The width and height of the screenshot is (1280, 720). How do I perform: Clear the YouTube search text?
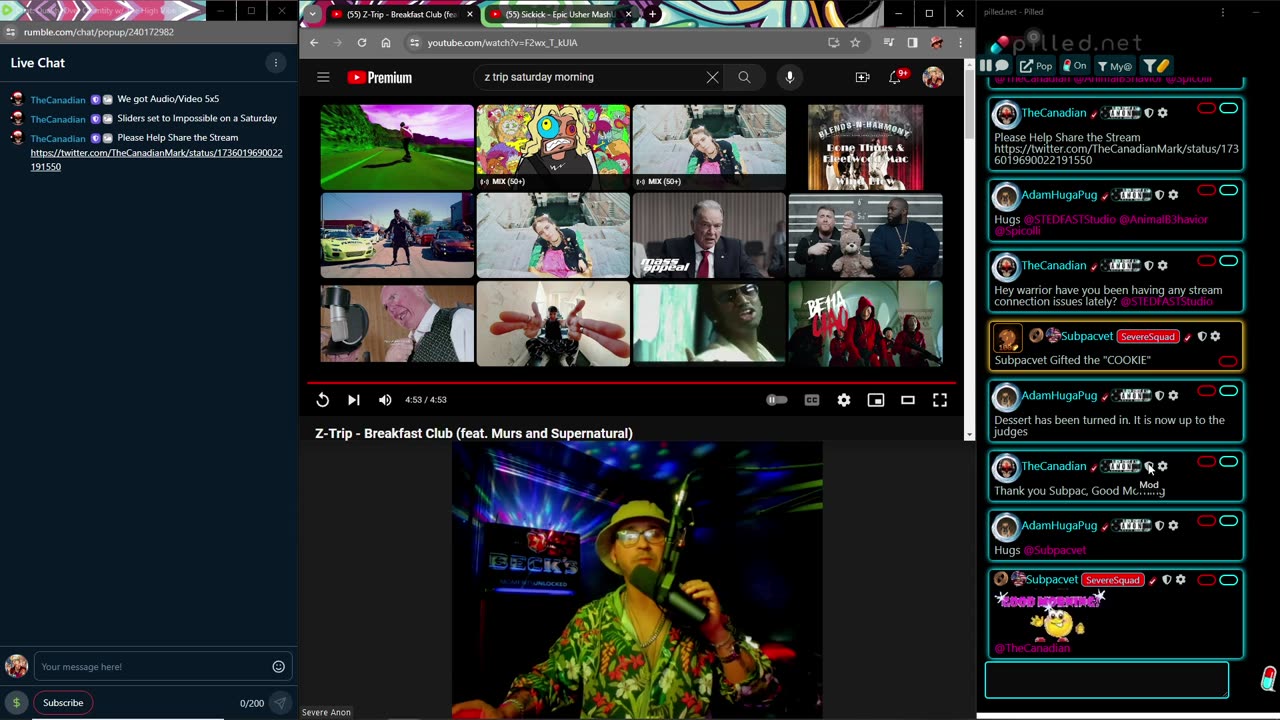[712, 77]
